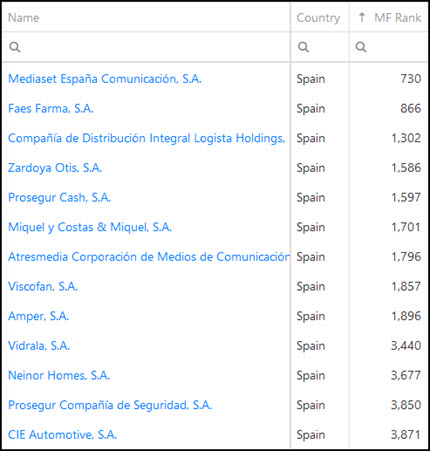Image resolution: width=430 pixels, height=451 pixels.
Task: Open the Zardoya Otis, S.A. link
Action: [x=55, y=168]
